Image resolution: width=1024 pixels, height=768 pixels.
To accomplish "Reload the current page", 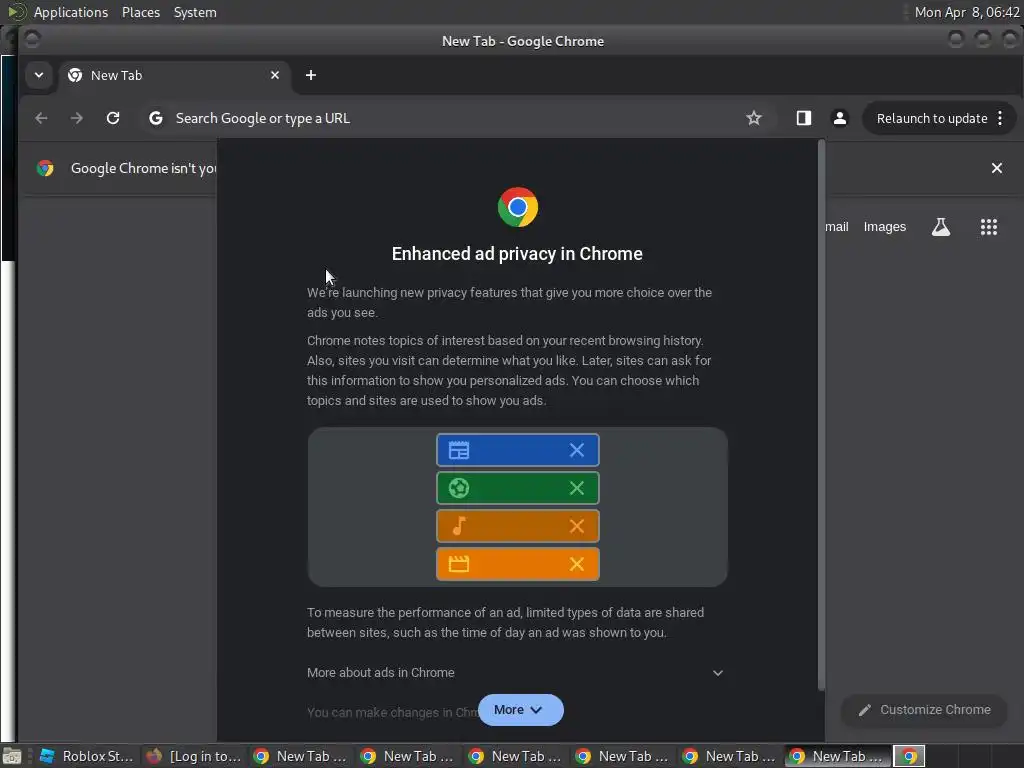I will point(113,118).
